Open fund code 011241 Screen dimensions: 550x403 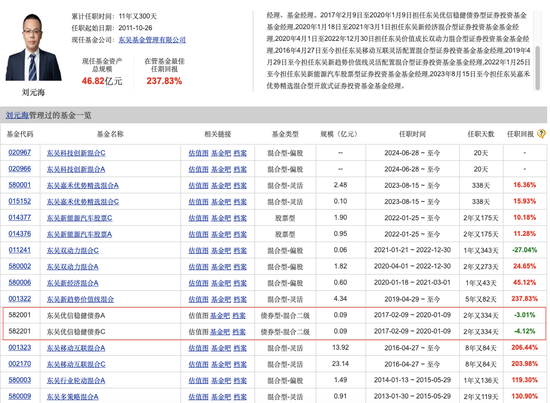(20, 250)
